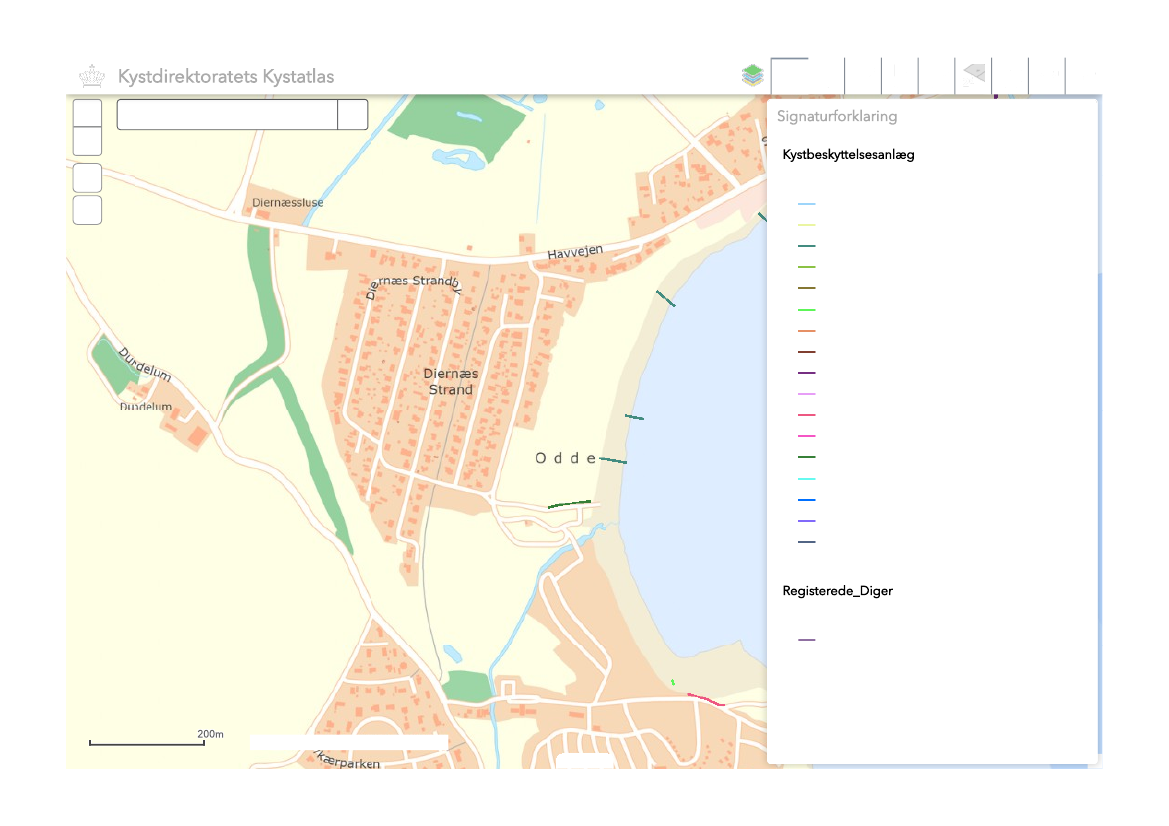Click the 200m scale bar
Viewport: 1169px width, 826px height.
tap(147, 743)
